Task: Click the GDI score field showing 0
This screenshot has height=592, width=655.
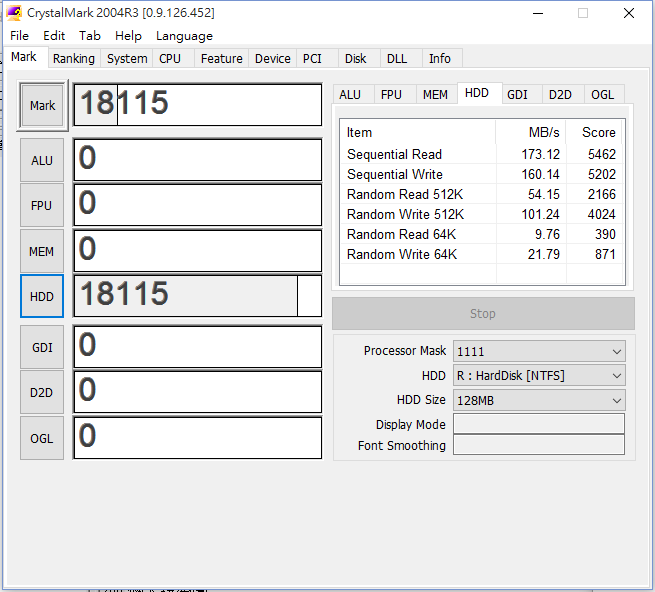Action: pos(198,347)
